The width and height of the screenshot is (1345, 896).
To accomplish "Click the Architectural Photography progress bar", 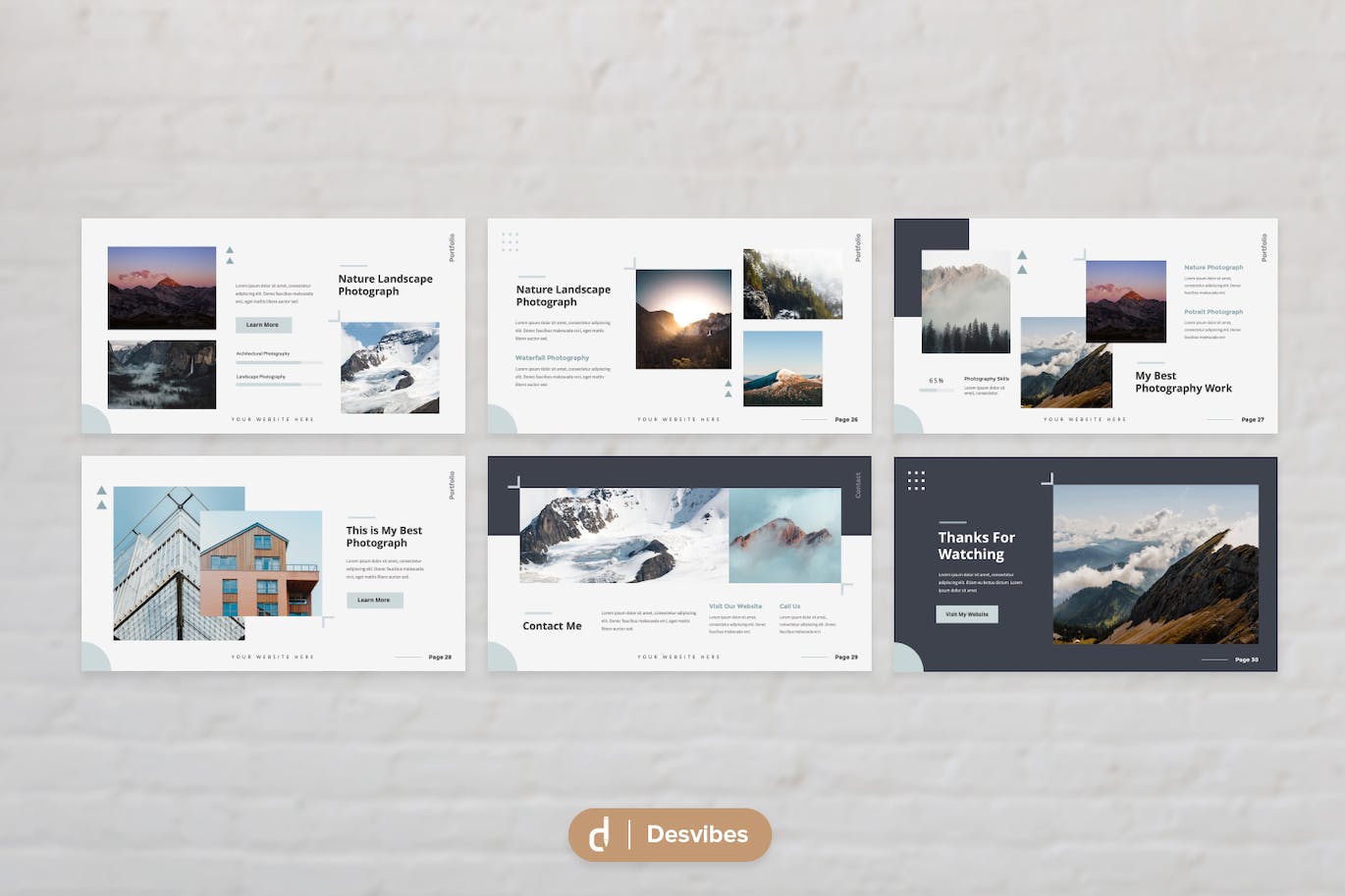I will (279, 362).
